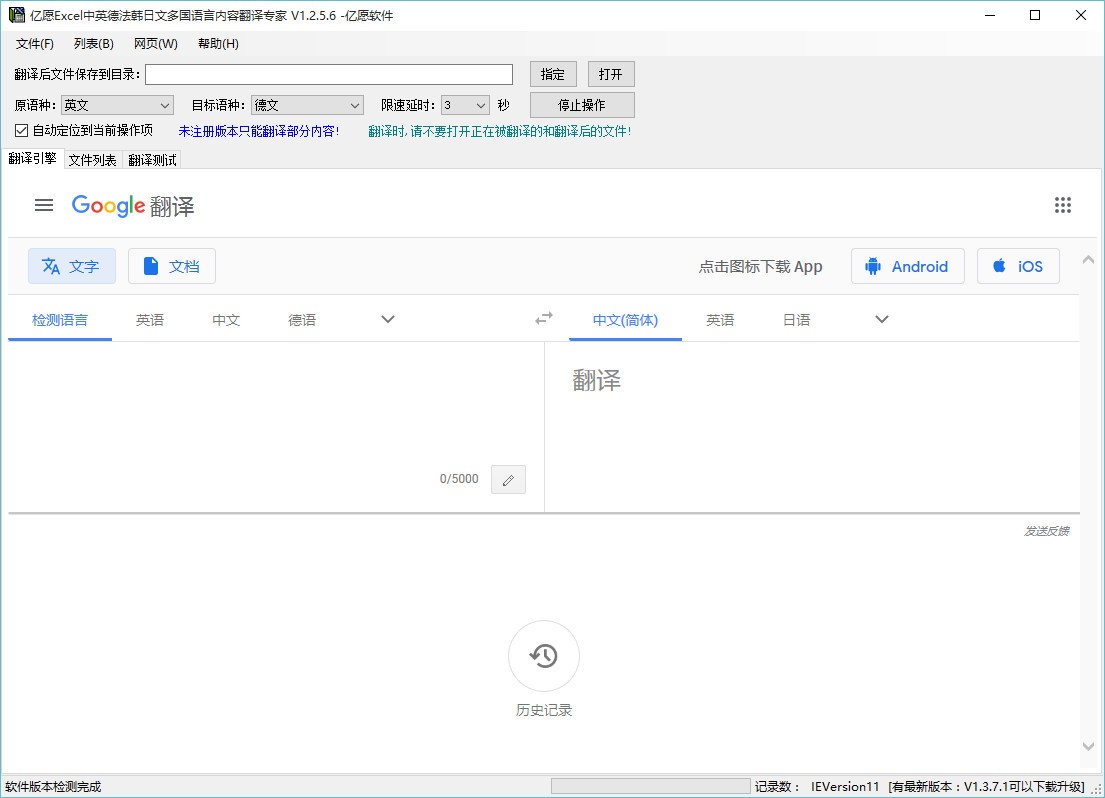The height and width of the screenshot is (798, 1105).
Task: Click the IEVersion11 status entry
Action: tap(845, 787)
